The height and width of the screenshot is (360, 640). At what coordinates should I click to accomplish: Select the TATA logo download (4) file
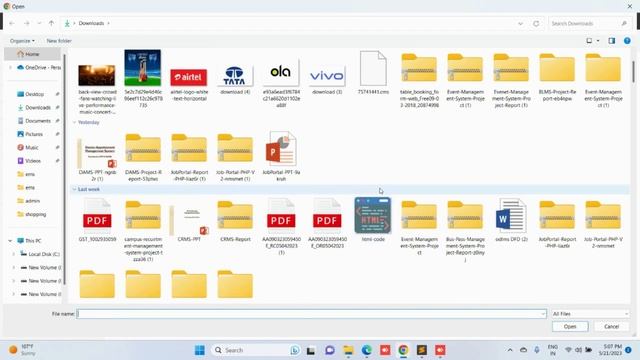click(x=235, y=76)
